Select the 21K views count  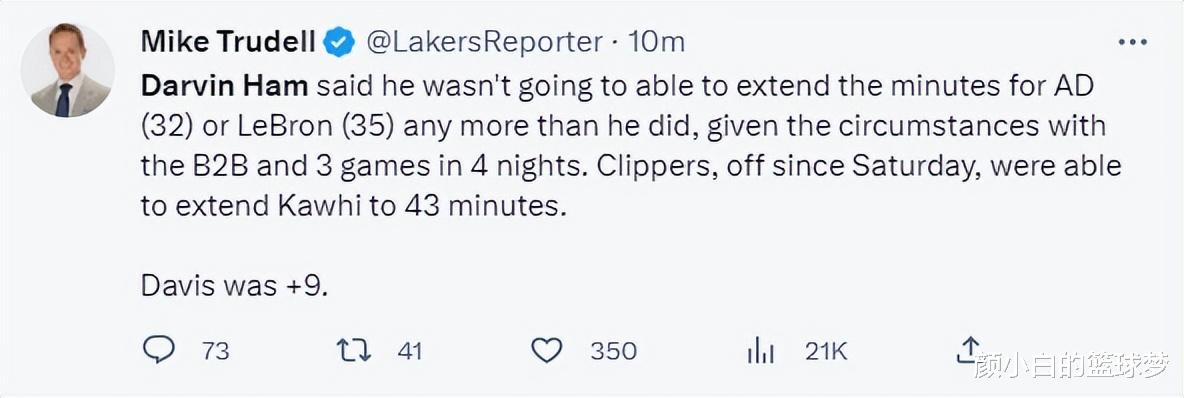pos(826,351)
